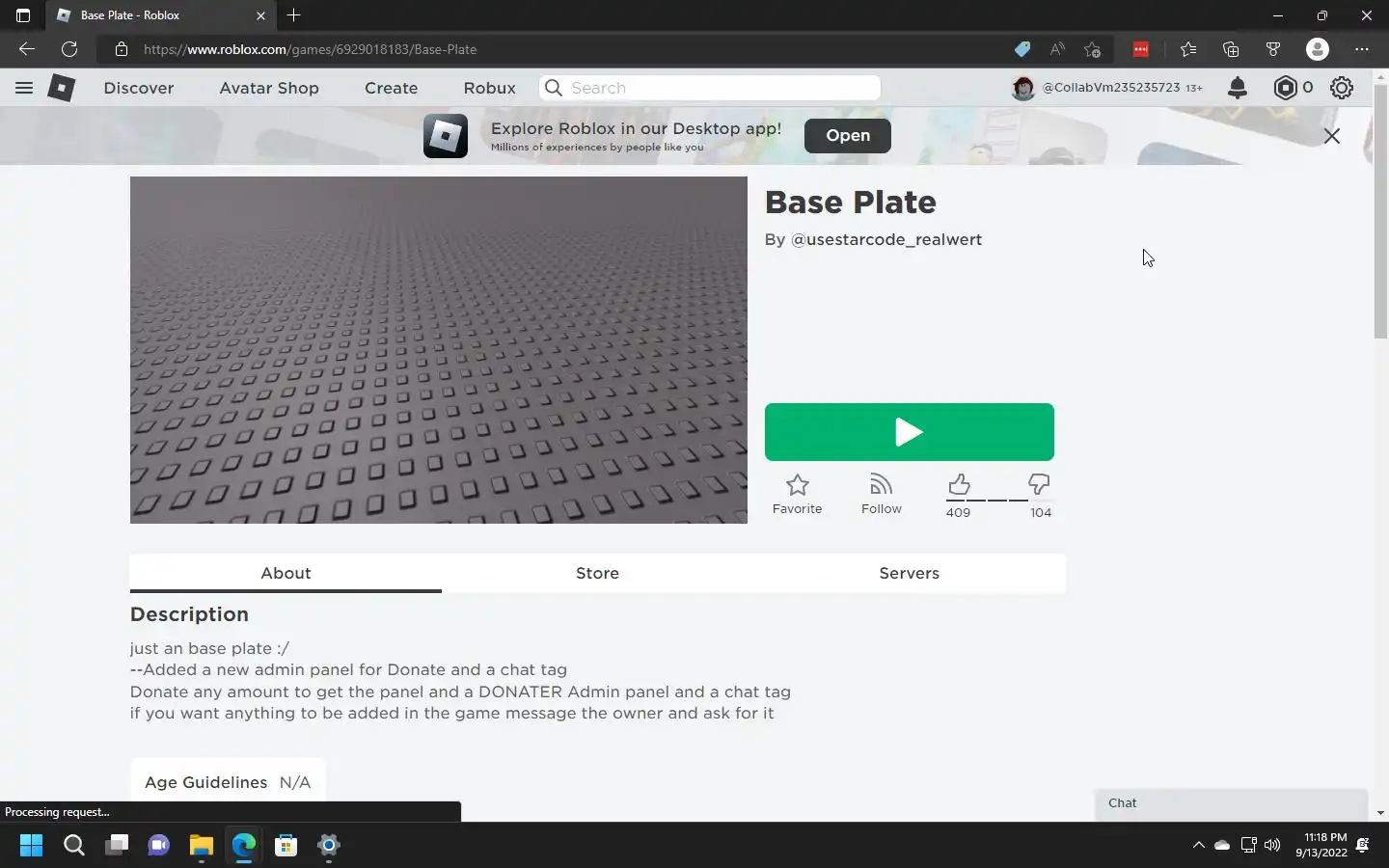Open File Explorer from the taskbar
The width and height of the screenshot is (1389, 868).
tap(201, 846)
